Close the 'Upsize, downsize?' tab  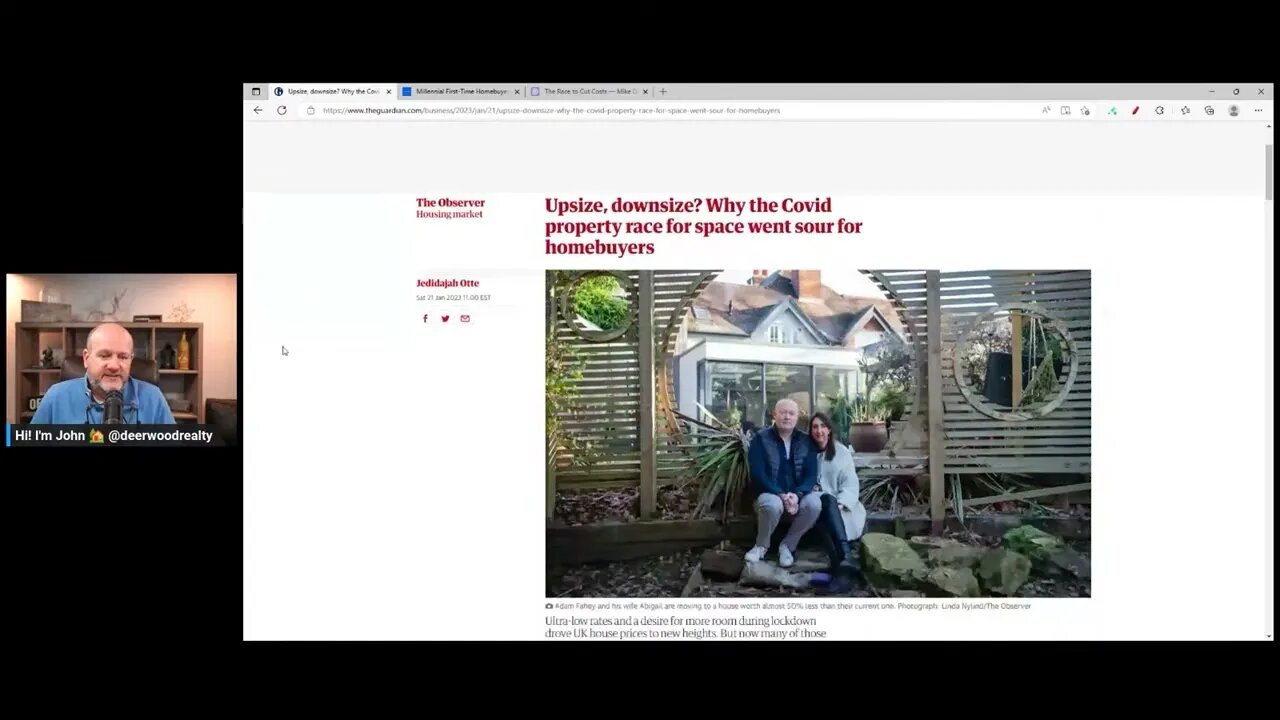(389, 91)
